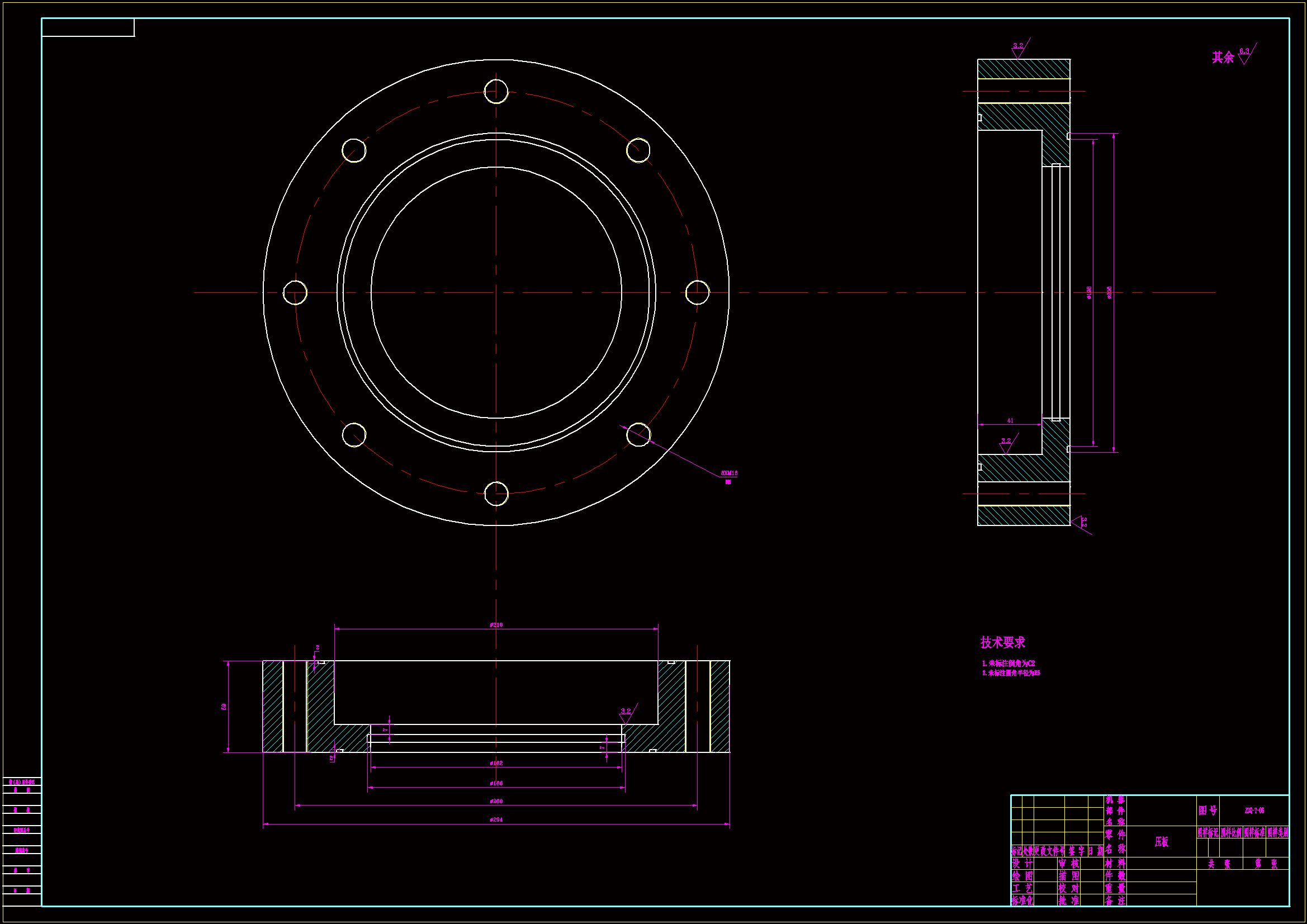Click the drawing number ZDQ-T-06
The width and height of the screenshot is (1307, 924).
(1254, 810)
